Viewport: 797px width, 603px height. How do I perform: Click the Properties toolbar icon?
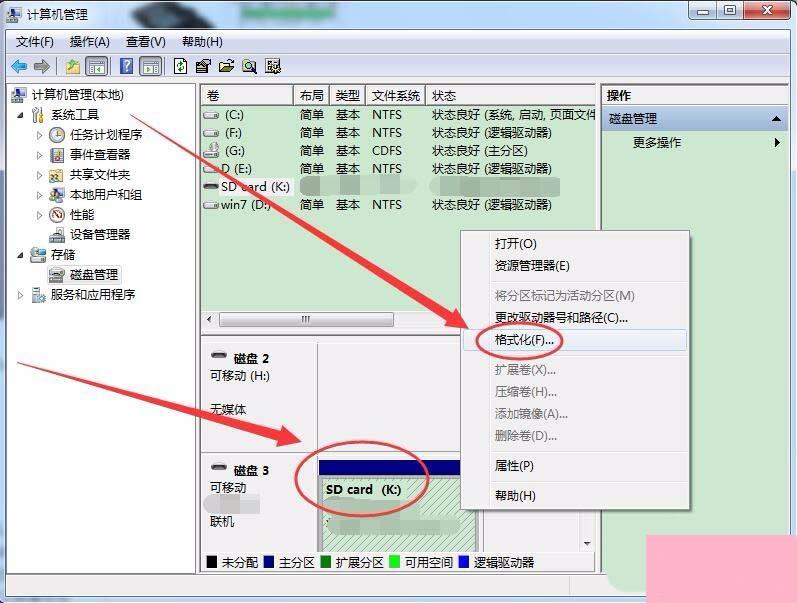(x=203, y=66)
